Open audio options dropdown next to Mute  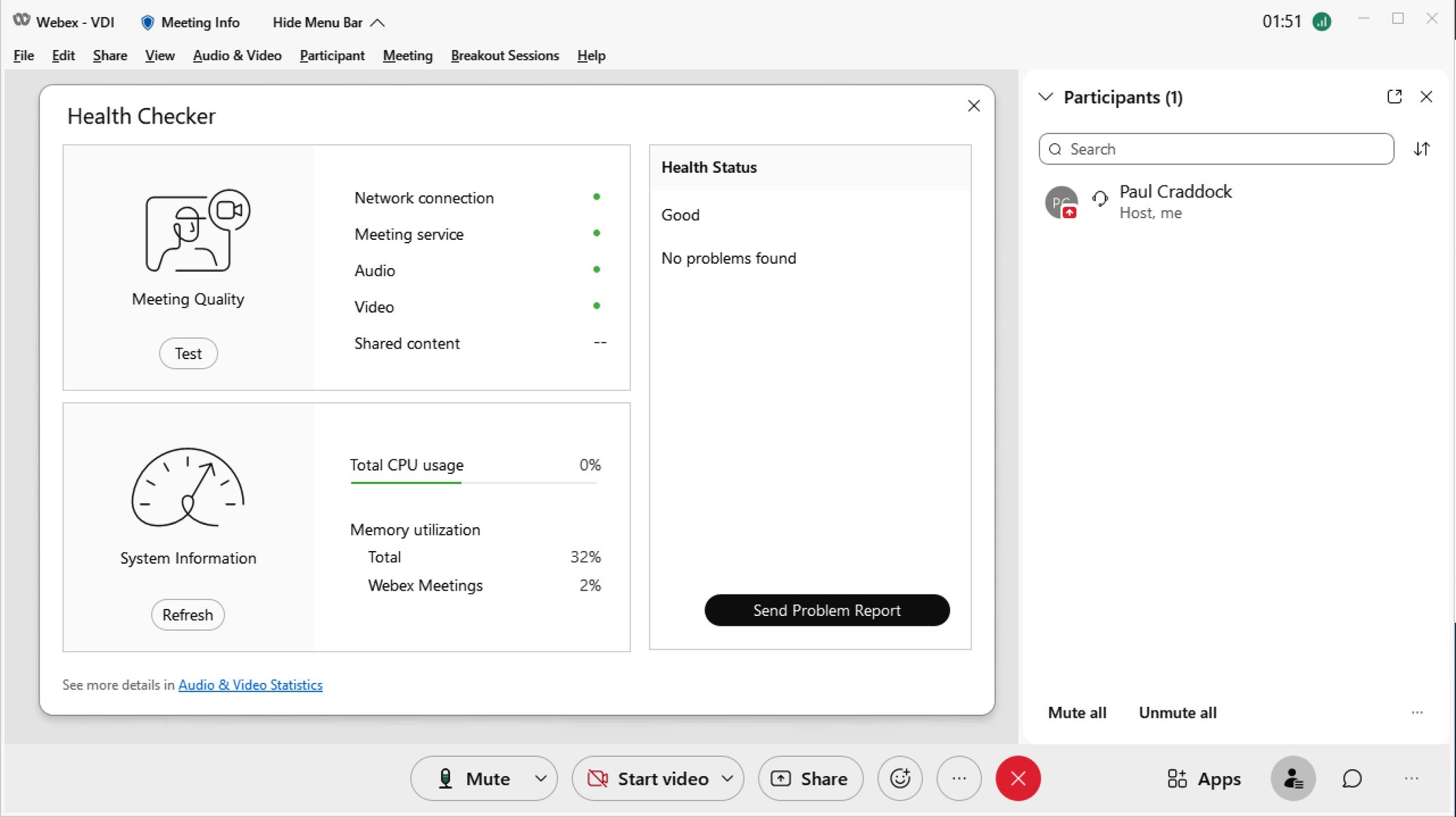point(540,778)
